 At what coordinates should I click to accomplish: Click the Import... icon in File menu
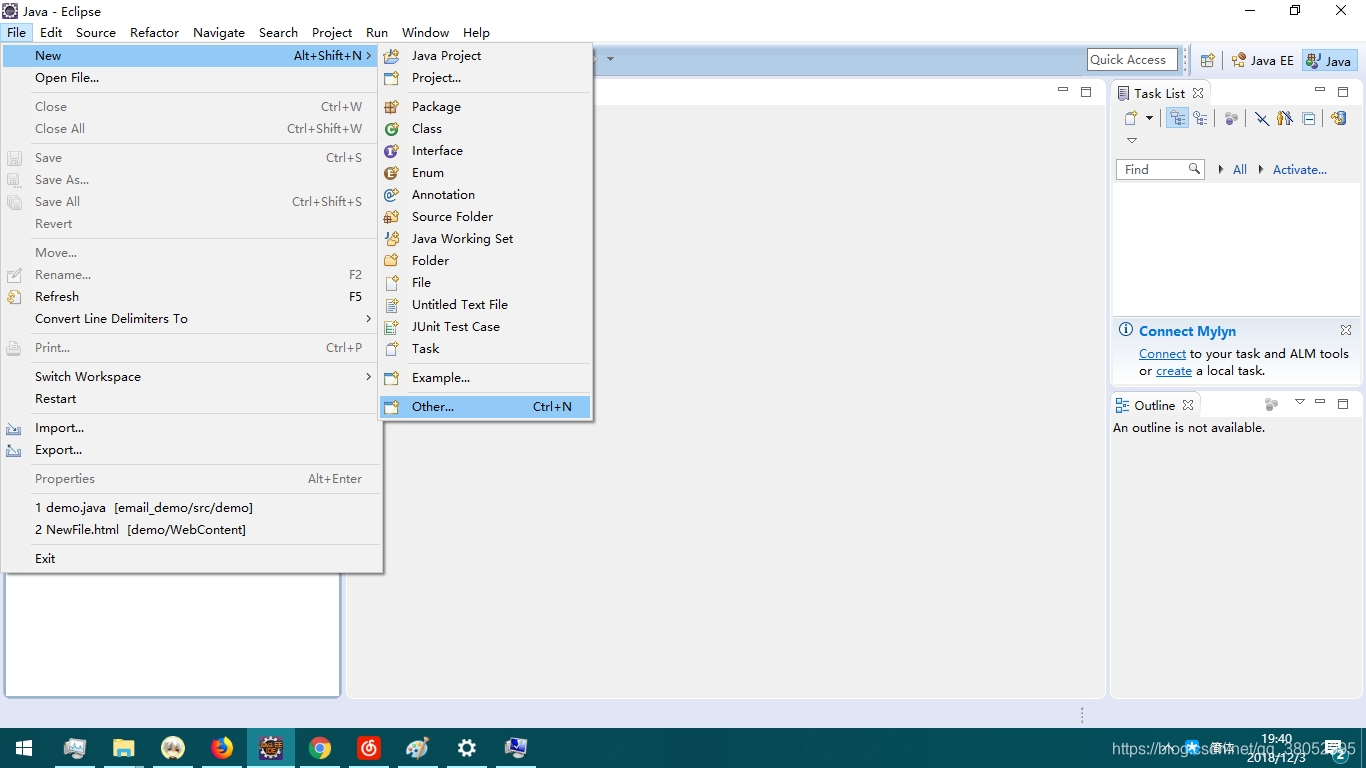(15, 428)
